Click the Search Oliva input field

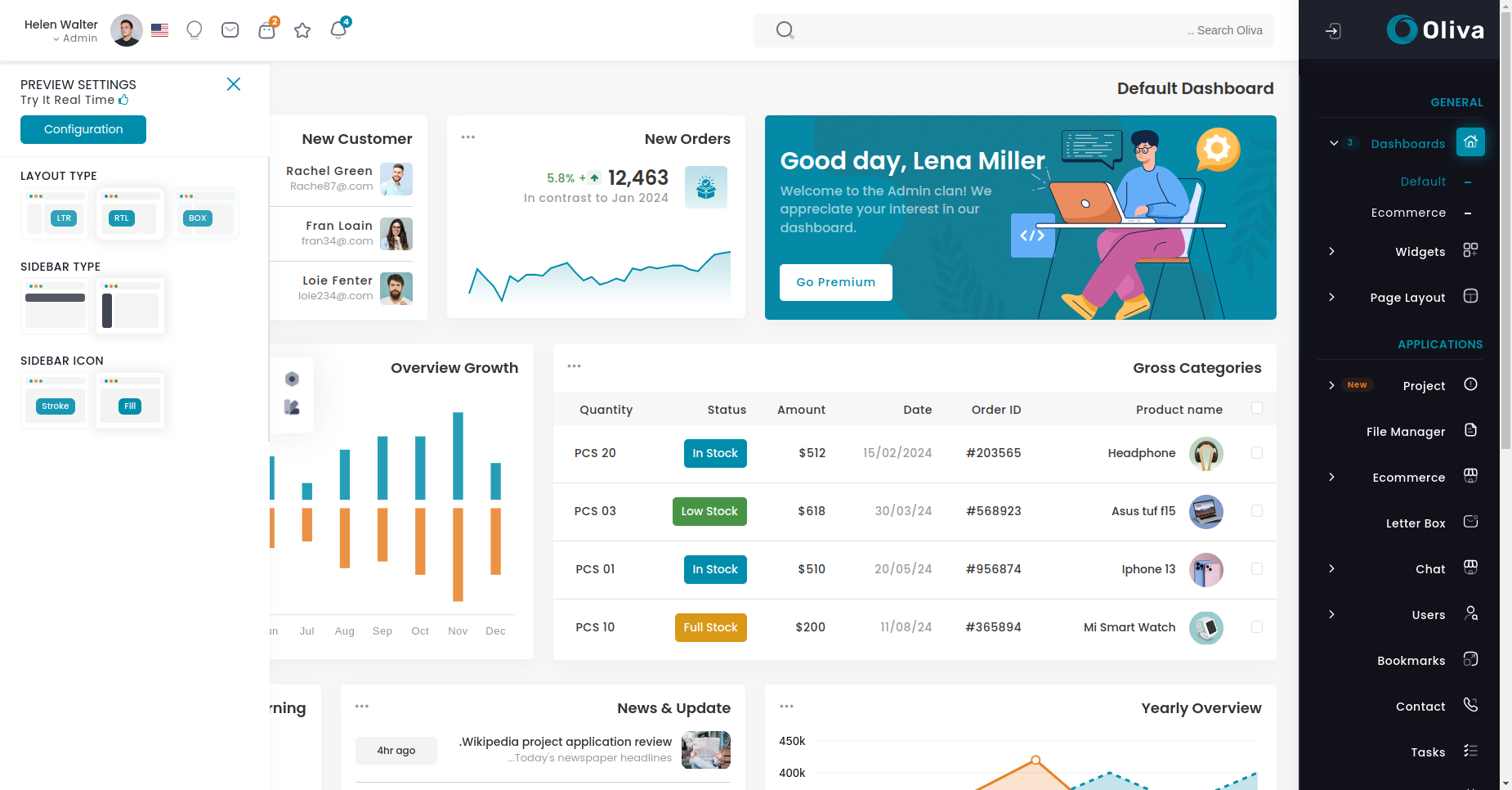[x=1013, y=30]
